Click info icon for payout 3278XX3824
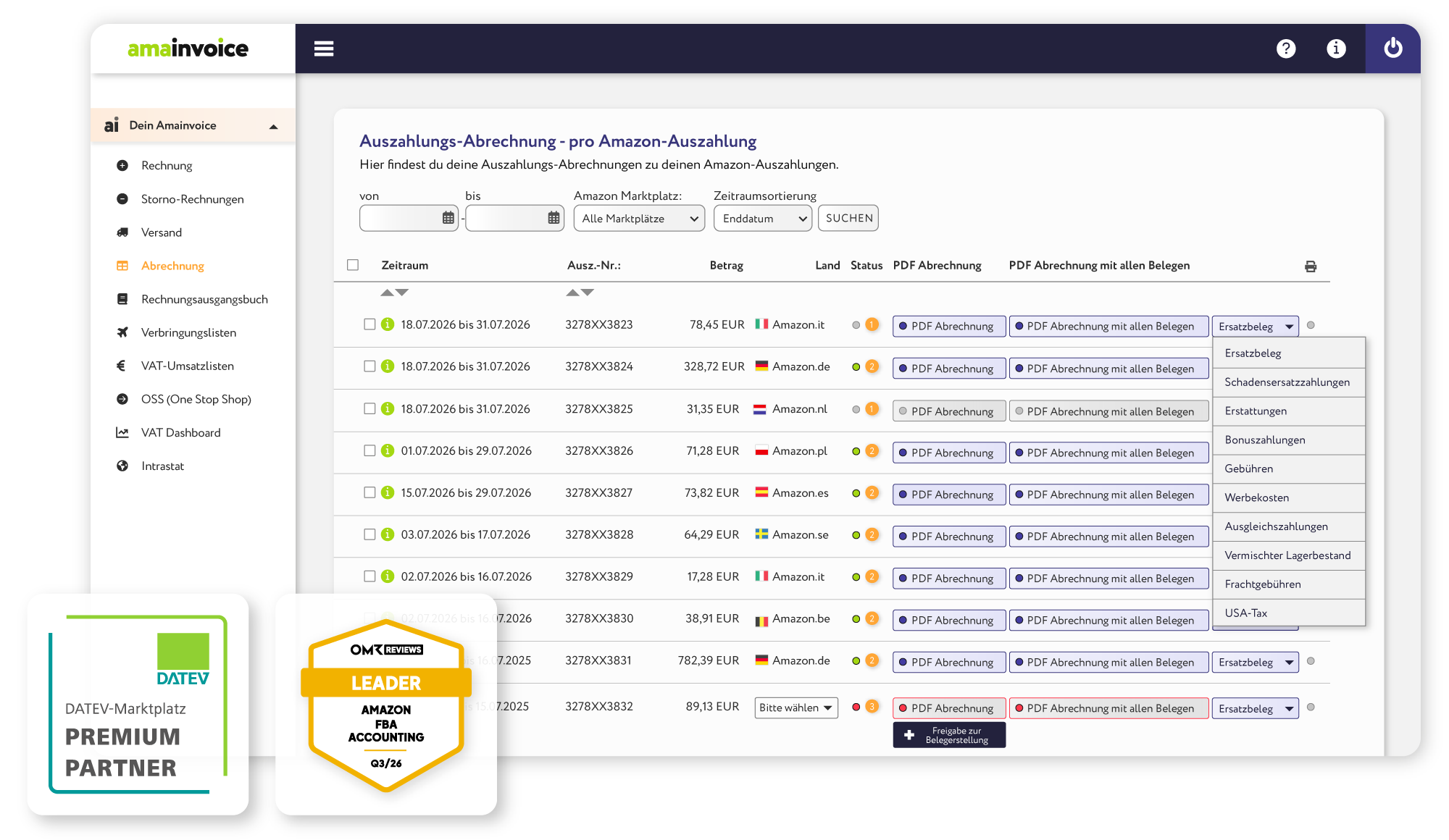The height and width of the screenshot is (840, 1449). click(388, 366)
